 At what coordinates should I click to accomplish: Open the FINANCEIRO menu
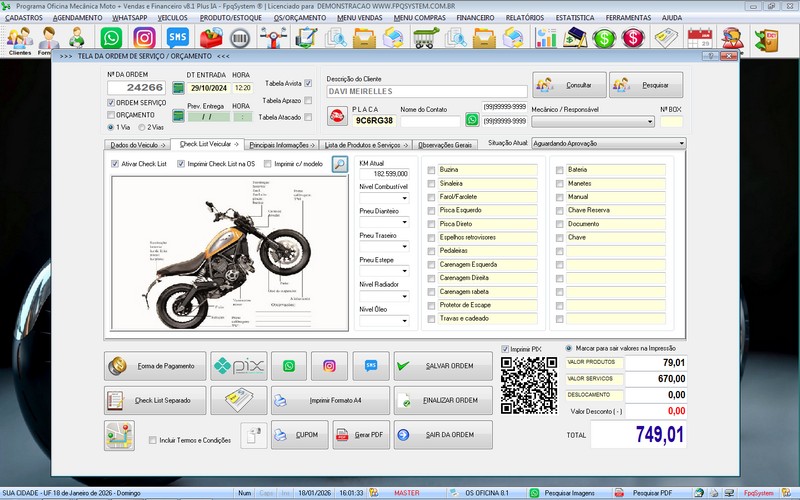point(475,18)
